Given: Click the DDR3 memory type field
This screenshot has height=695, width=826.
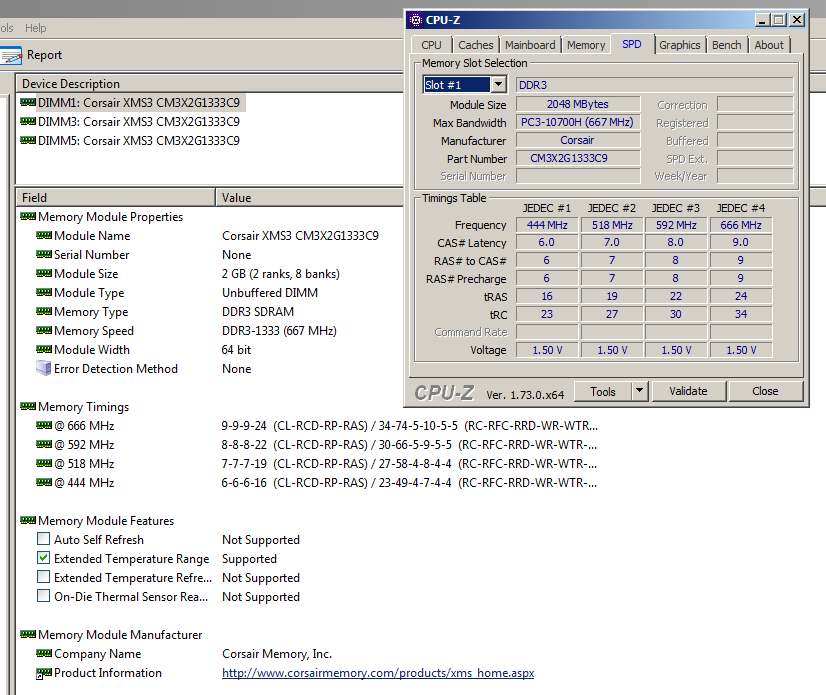Looking at the screenshot, I should 655,85.
